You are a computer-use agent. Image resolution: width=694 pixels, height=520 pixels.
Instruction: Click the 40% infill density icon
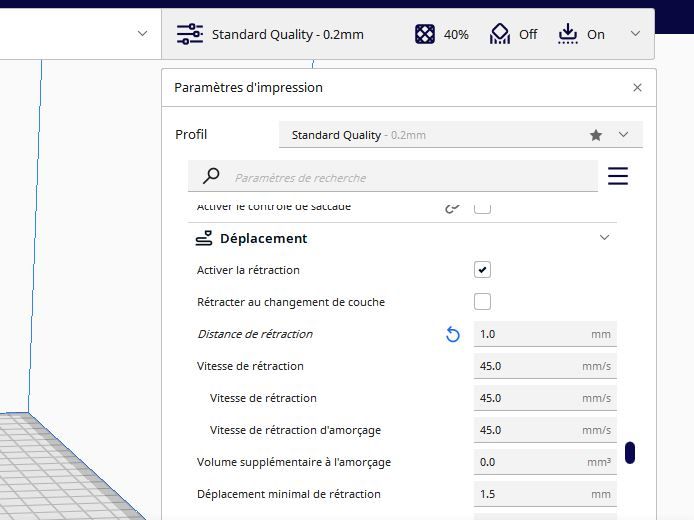425,34
